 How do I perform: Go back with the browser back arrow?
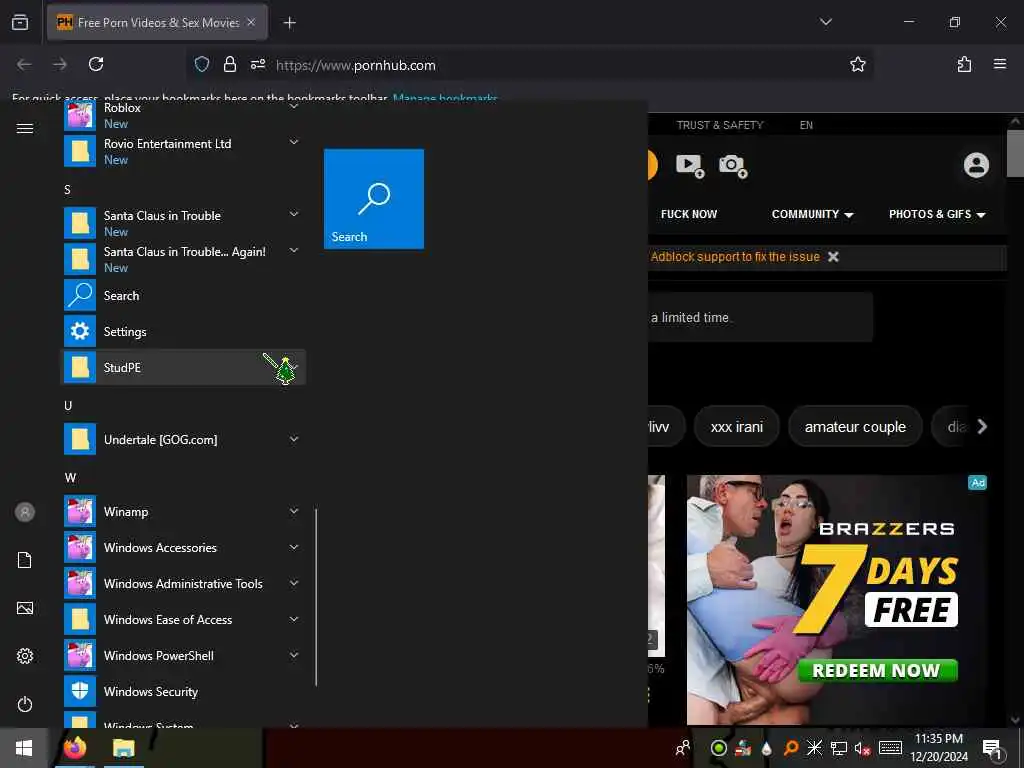24,64
